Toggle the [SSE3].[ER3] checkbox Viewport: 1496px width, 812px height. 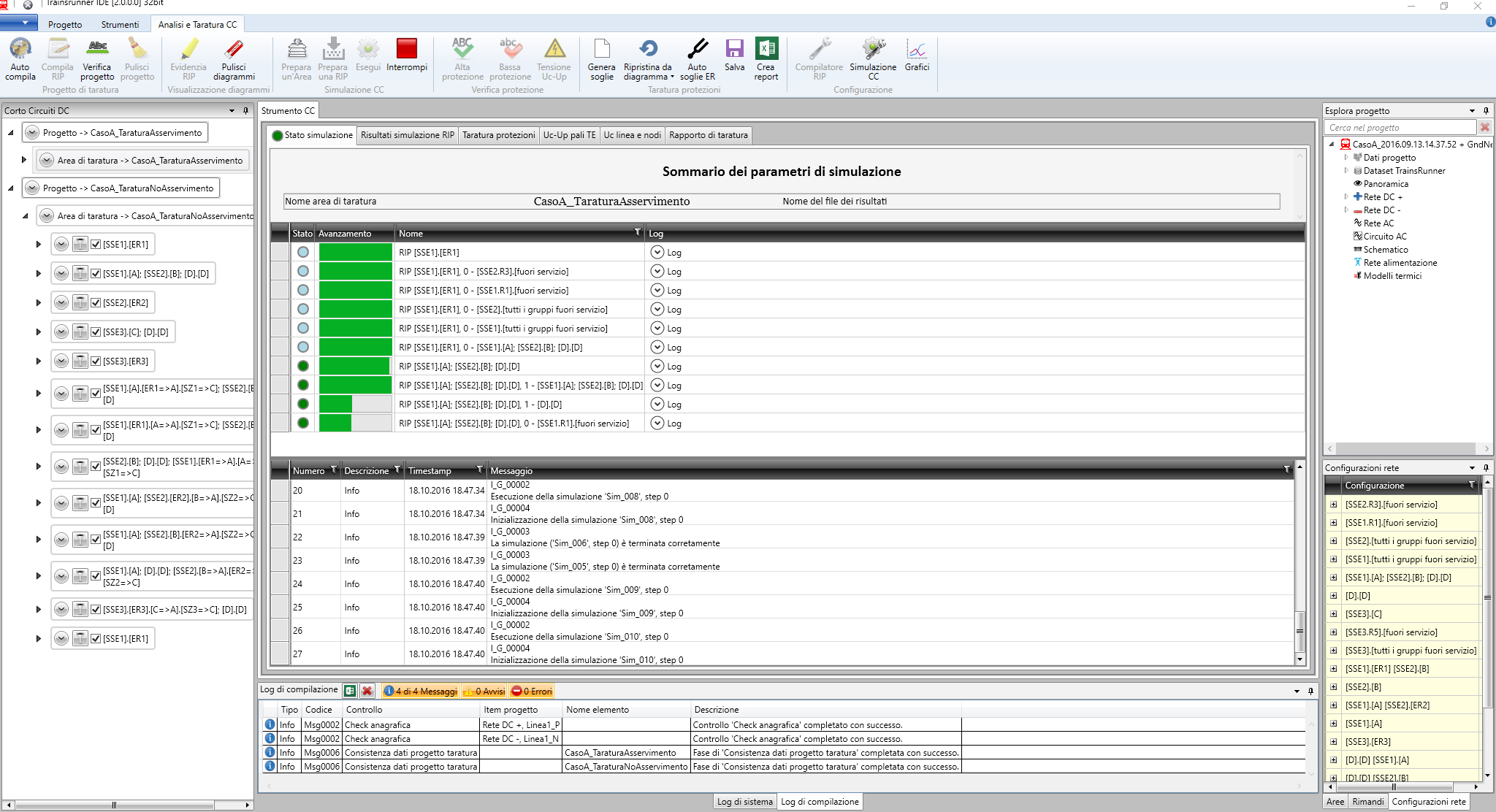pos(96,361)
